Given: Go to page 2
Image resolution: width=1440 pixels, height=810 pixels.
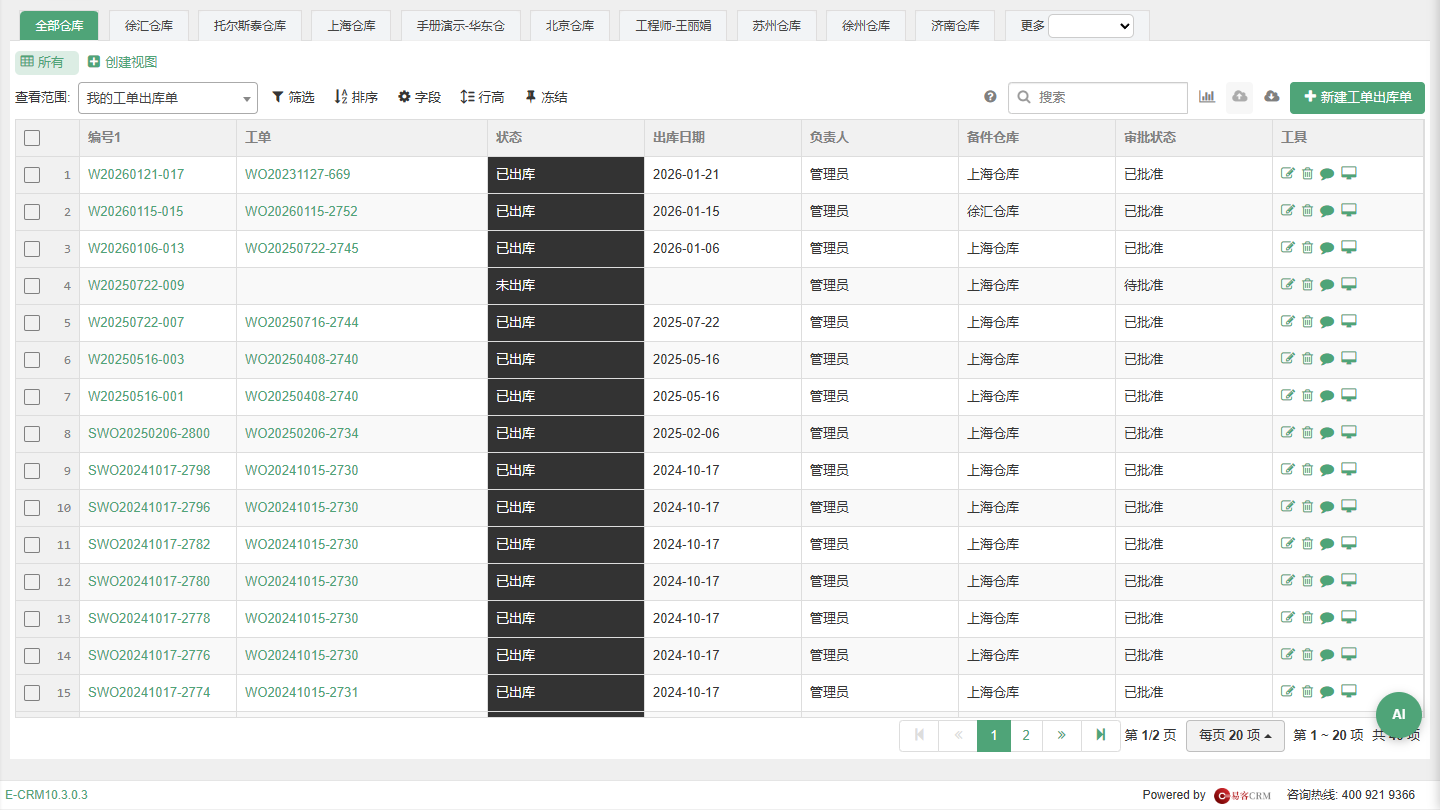Looking at the screenshot, I should 1026,735.
